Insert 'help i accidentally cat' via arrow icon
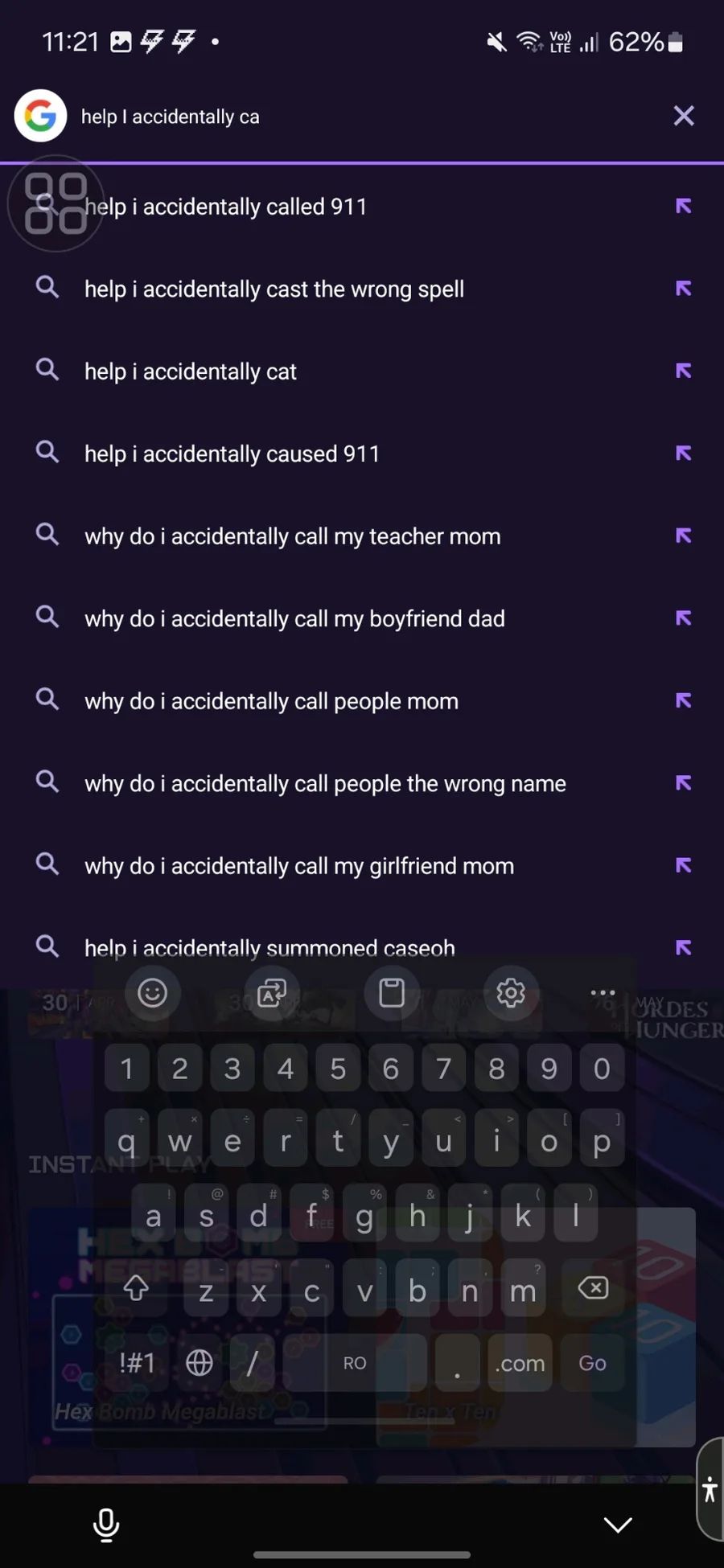 (x=684, y=371)
